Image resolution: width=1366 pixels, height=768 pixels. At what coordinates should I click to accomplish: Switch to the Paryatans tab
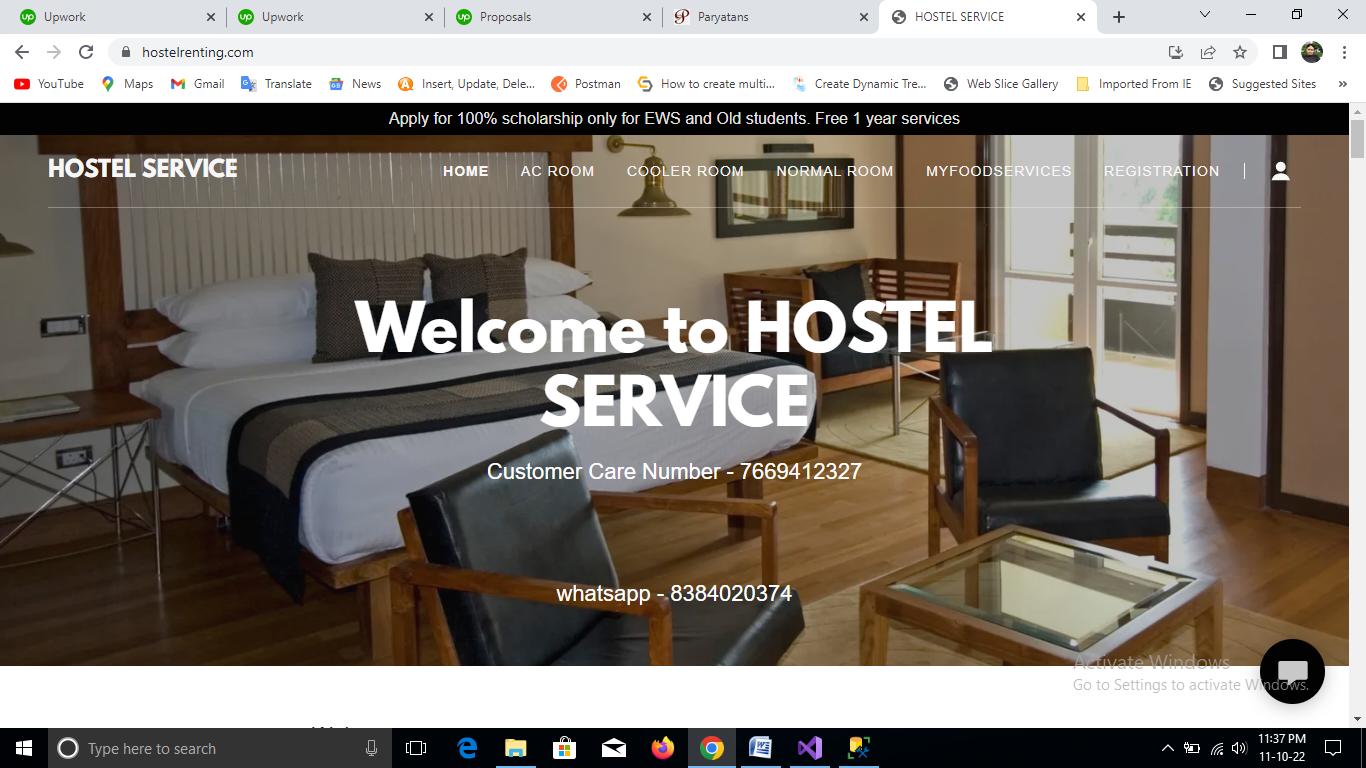pyautogui.click(x=765, y=17)
